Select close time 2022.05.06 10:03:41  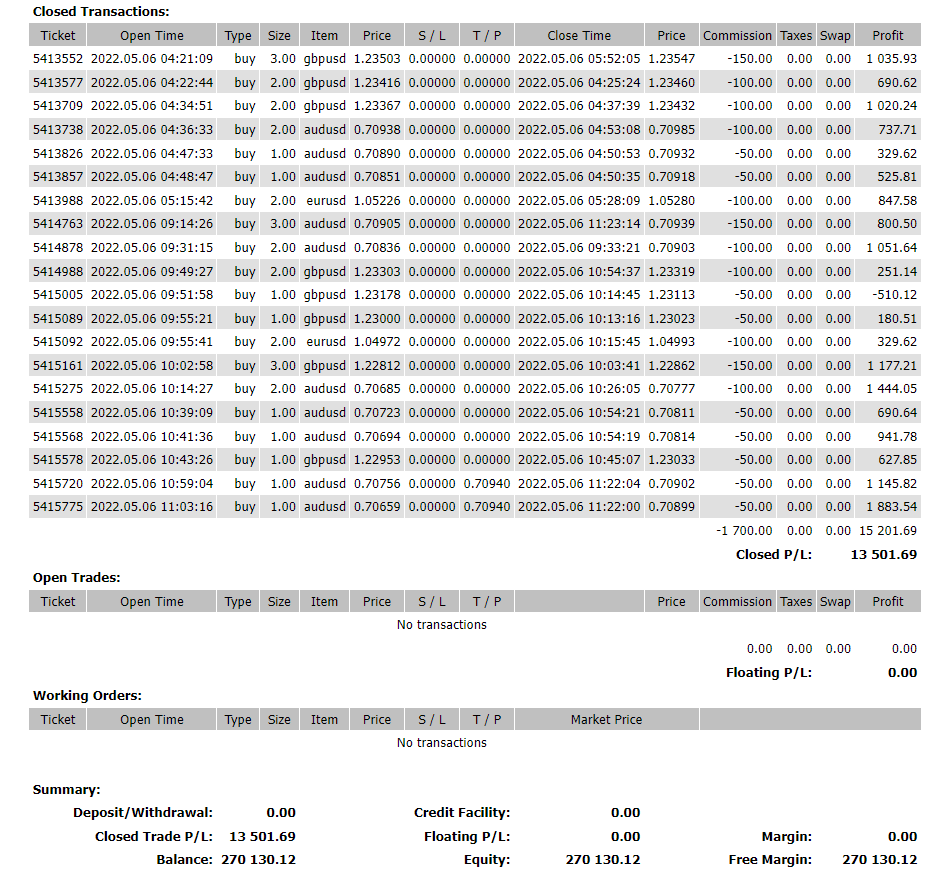[579, 366]
